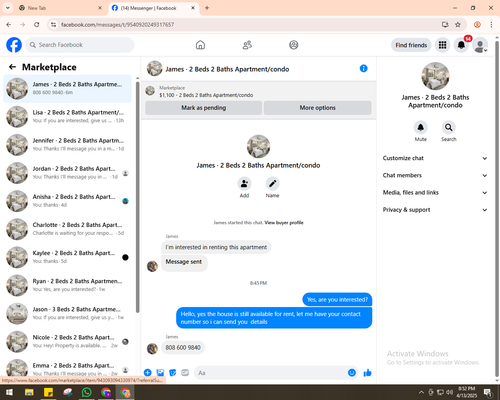Open Ryan's apartment conversation
500x400 pixels.
(x=67, y=285)
